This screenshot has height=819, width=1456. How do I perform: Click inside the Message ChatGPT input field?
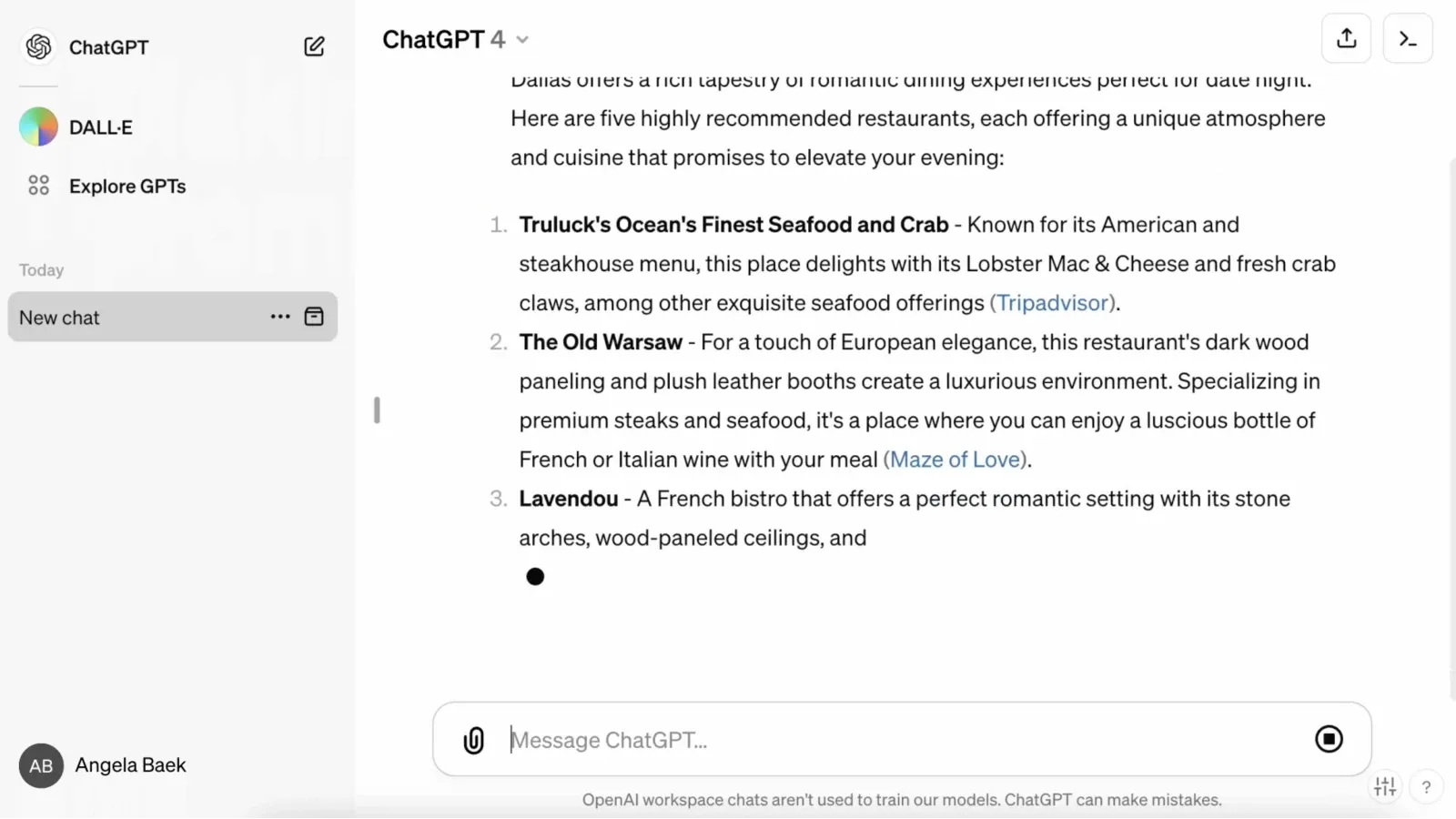pos(819,740)
